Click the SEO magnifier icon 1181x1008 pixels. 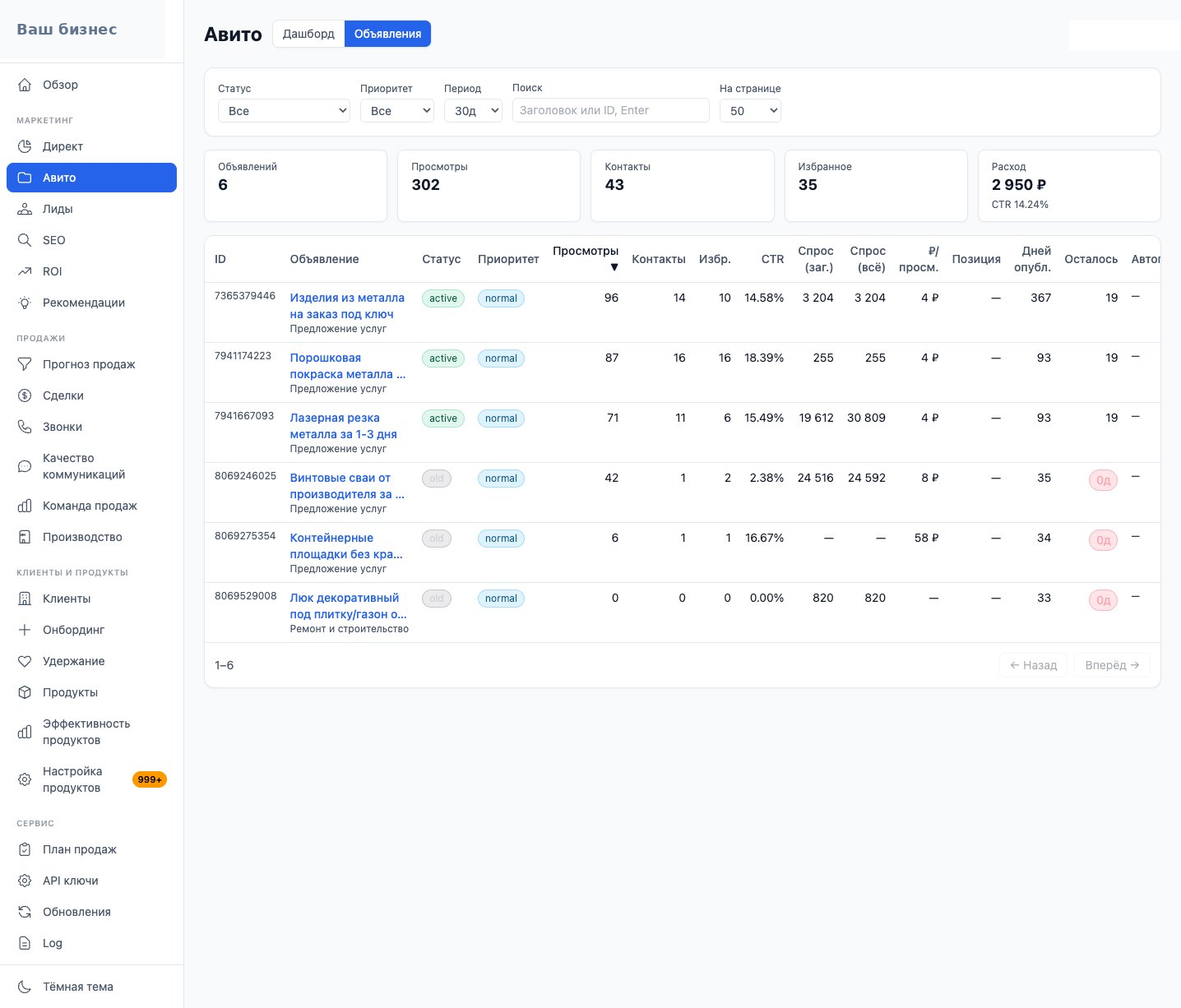point(25,240)
